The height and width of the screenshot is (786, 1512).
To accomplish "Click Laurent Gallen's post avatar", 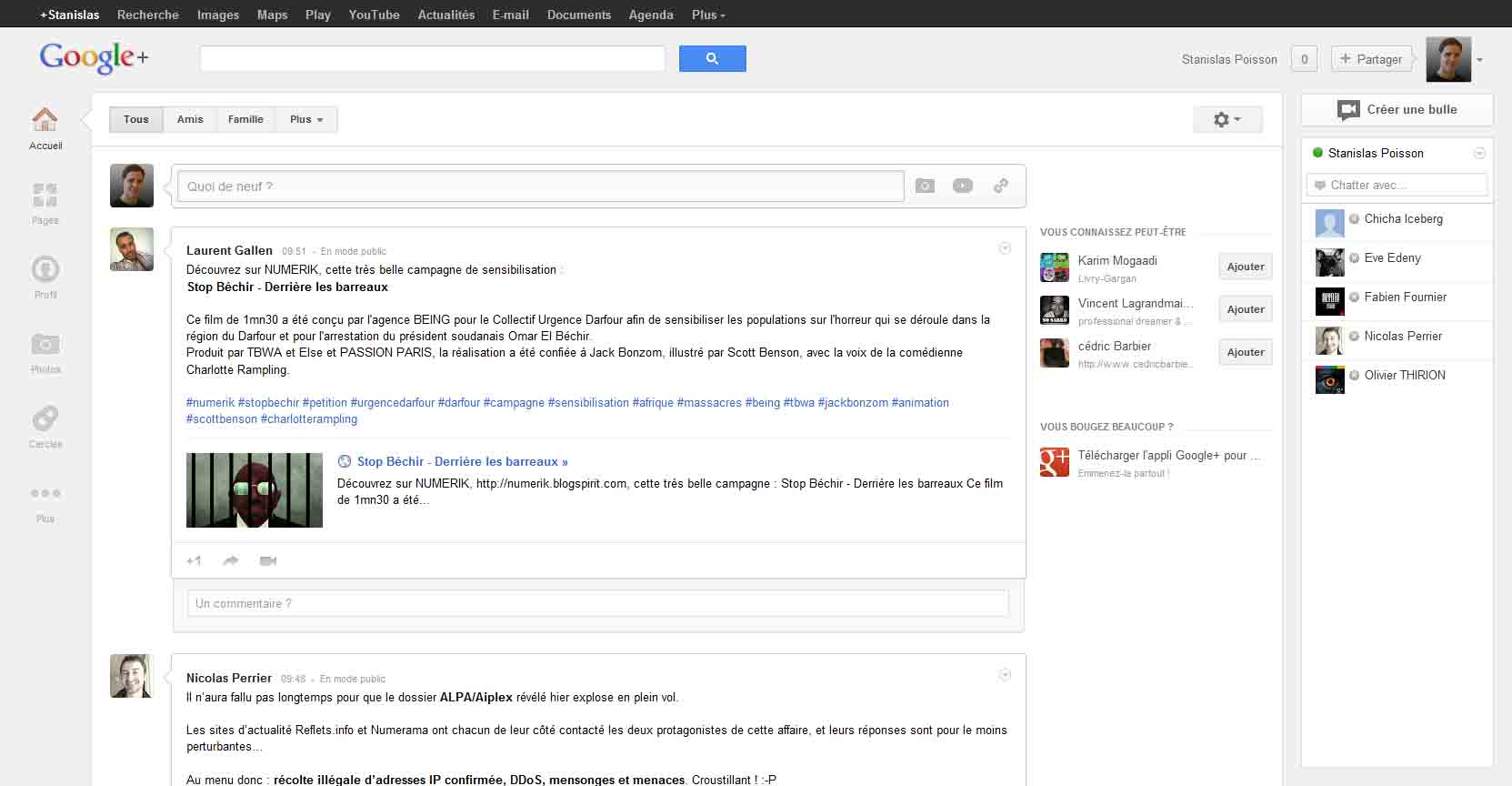I will click(x=132, y=249).
